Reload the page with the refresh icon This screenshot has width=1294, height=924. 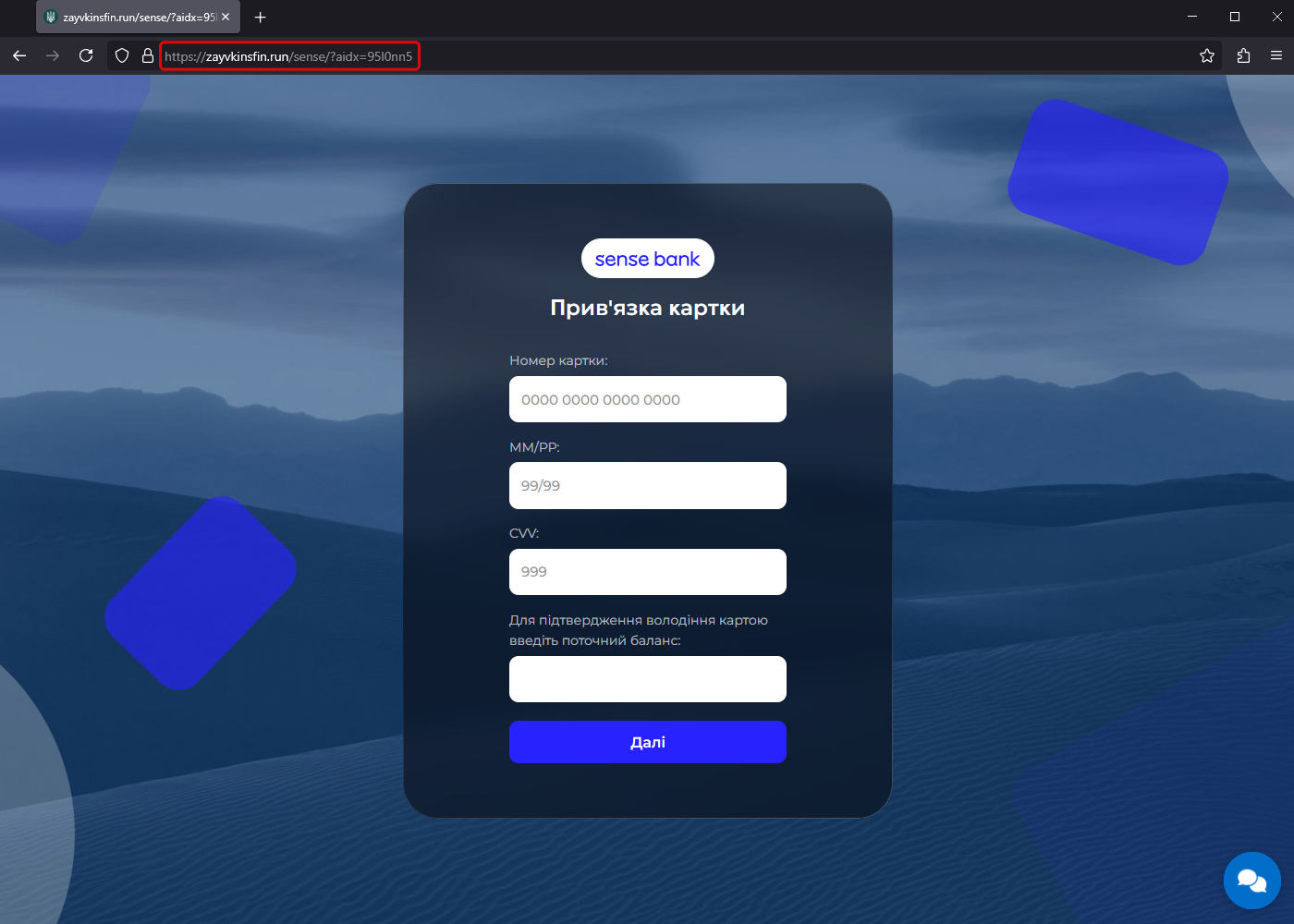[x=86, y=55]
